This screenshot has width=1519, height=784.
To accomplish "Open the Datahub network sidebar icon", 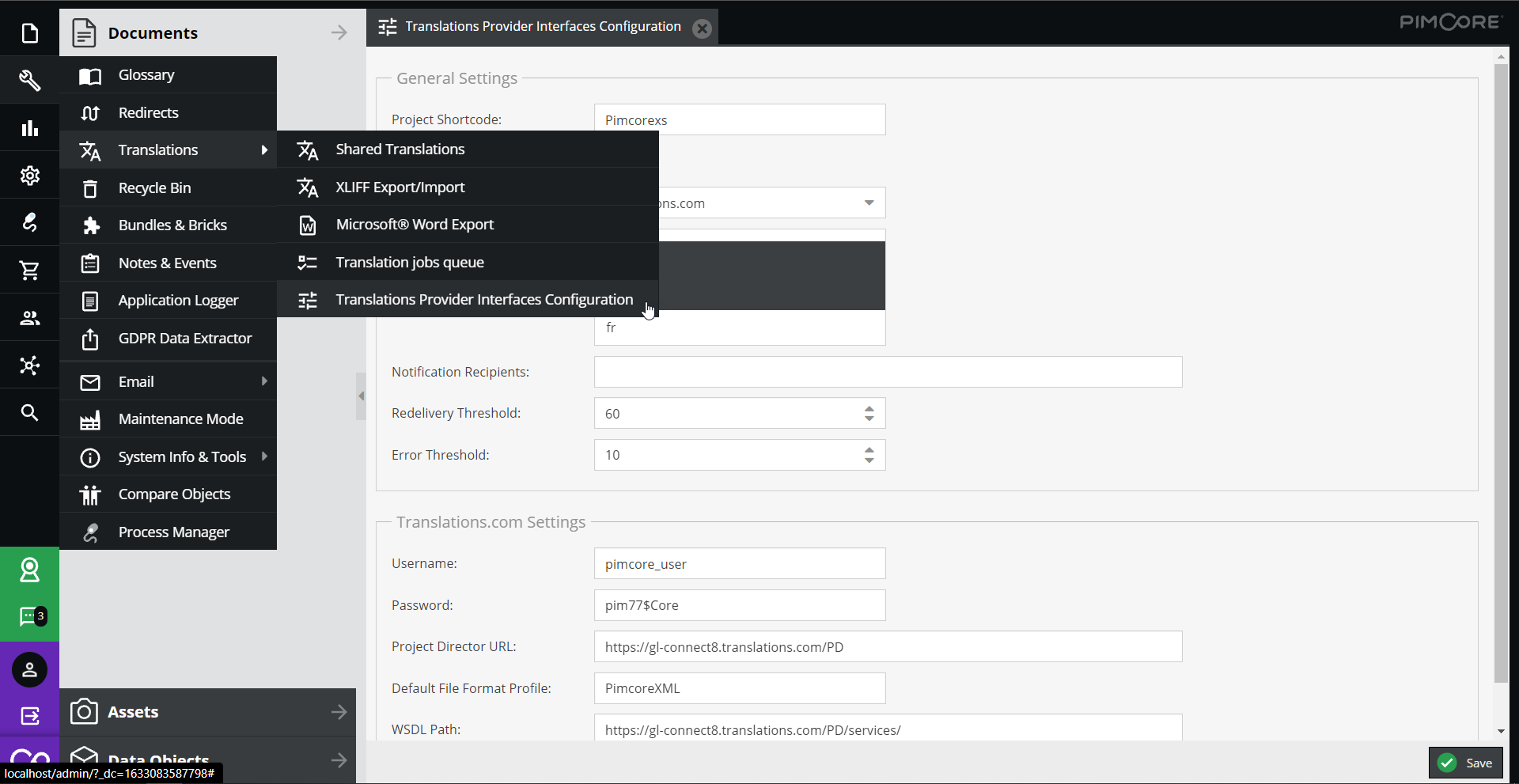I will pos(29,365).
